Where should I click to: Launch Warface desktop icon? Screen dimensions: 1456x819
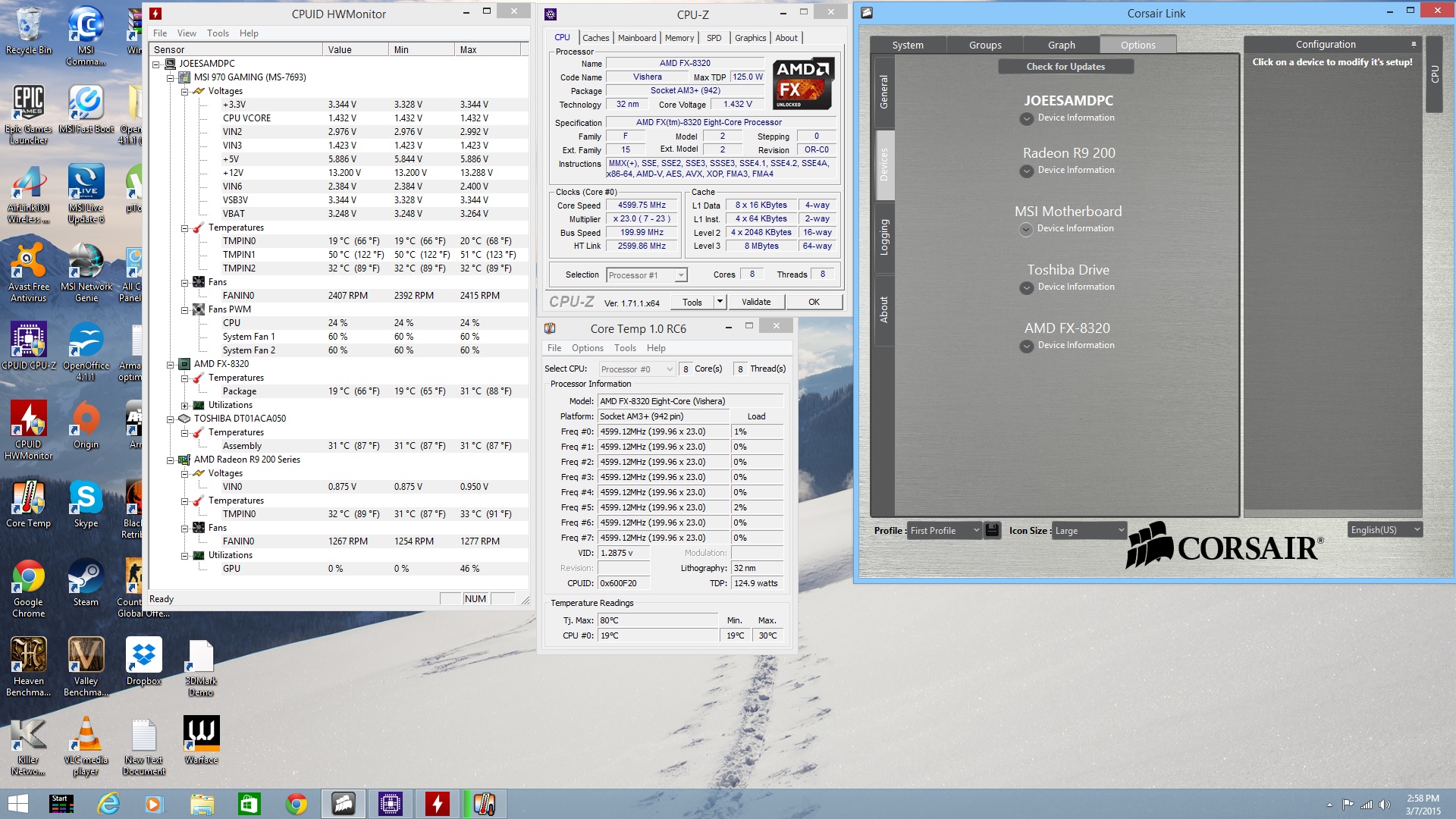tap(201, 739)
